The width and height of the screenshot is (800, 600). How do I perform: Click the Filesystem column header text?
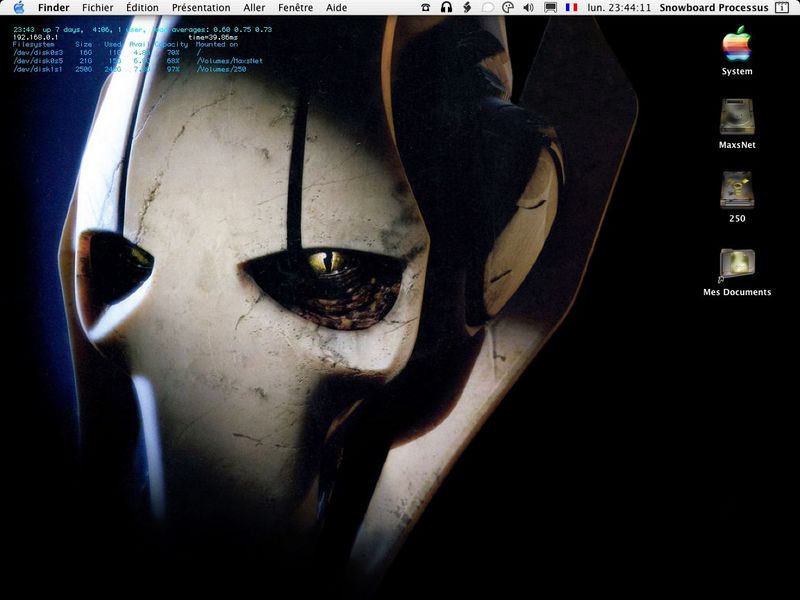coord(33,44)
